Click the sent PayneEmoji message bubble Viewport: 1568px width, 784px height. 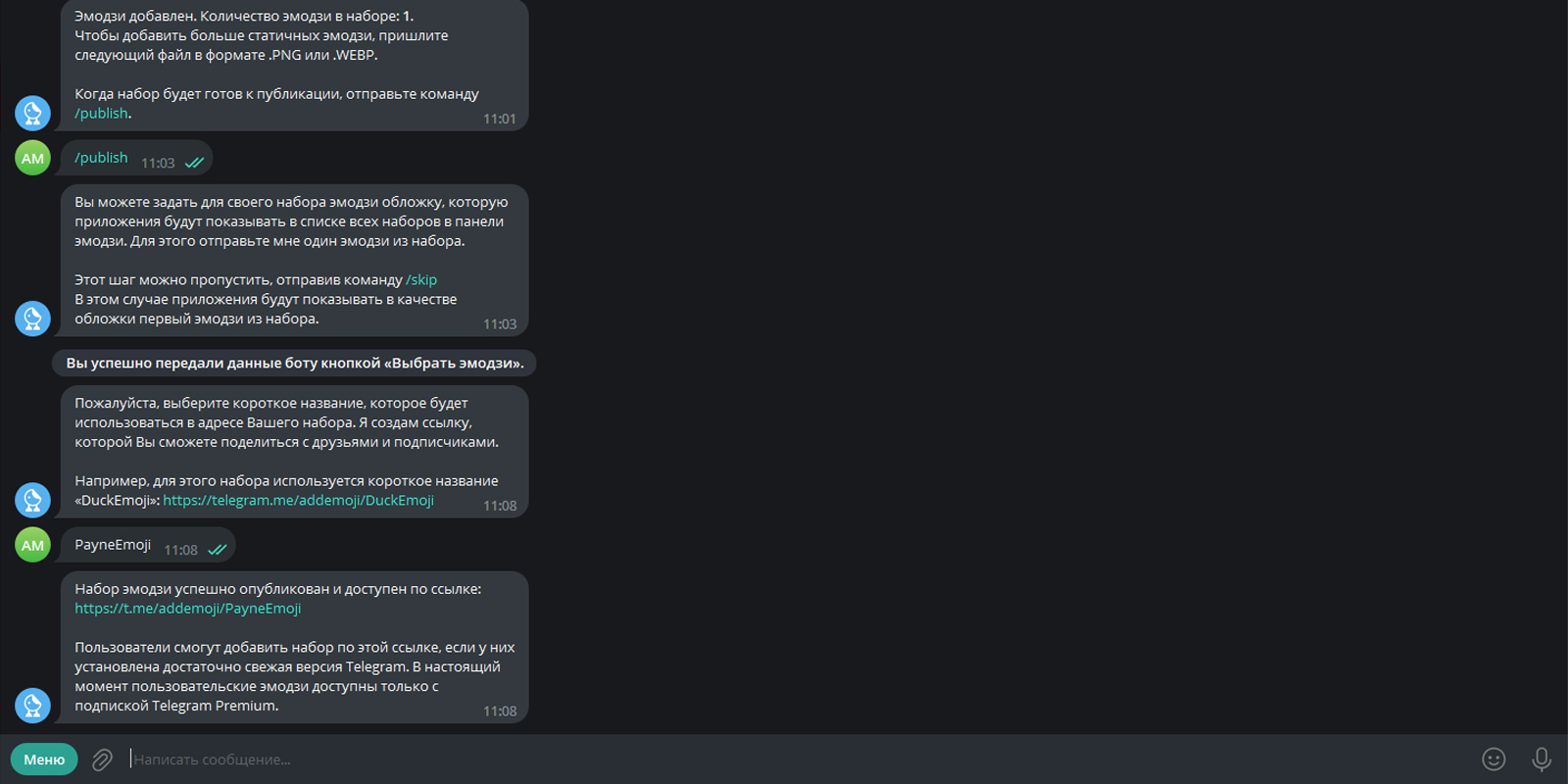148,546
